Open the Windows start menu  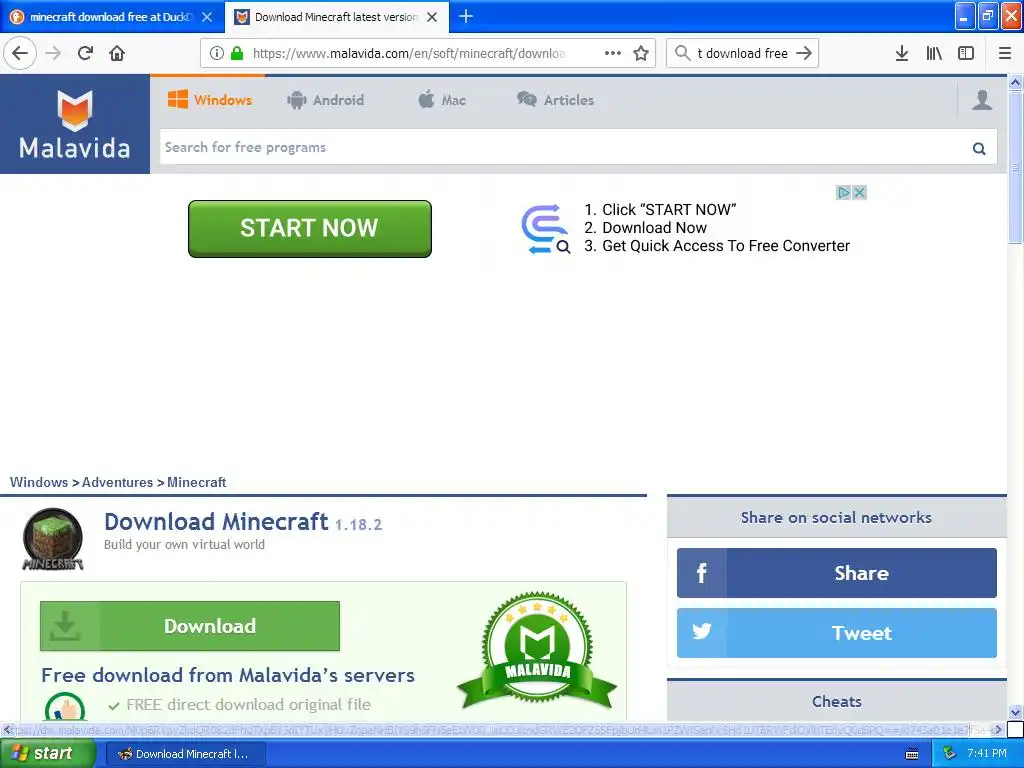click(x=47, y=754)
